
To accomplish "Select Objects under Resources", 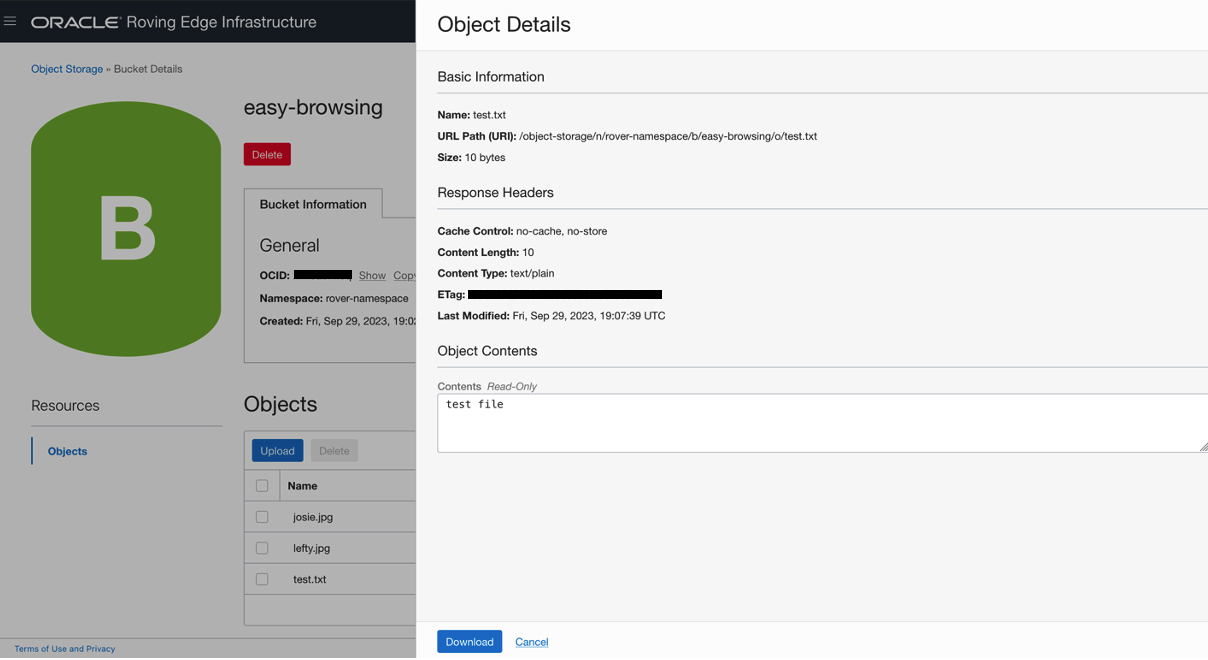I will pos(66,451).
